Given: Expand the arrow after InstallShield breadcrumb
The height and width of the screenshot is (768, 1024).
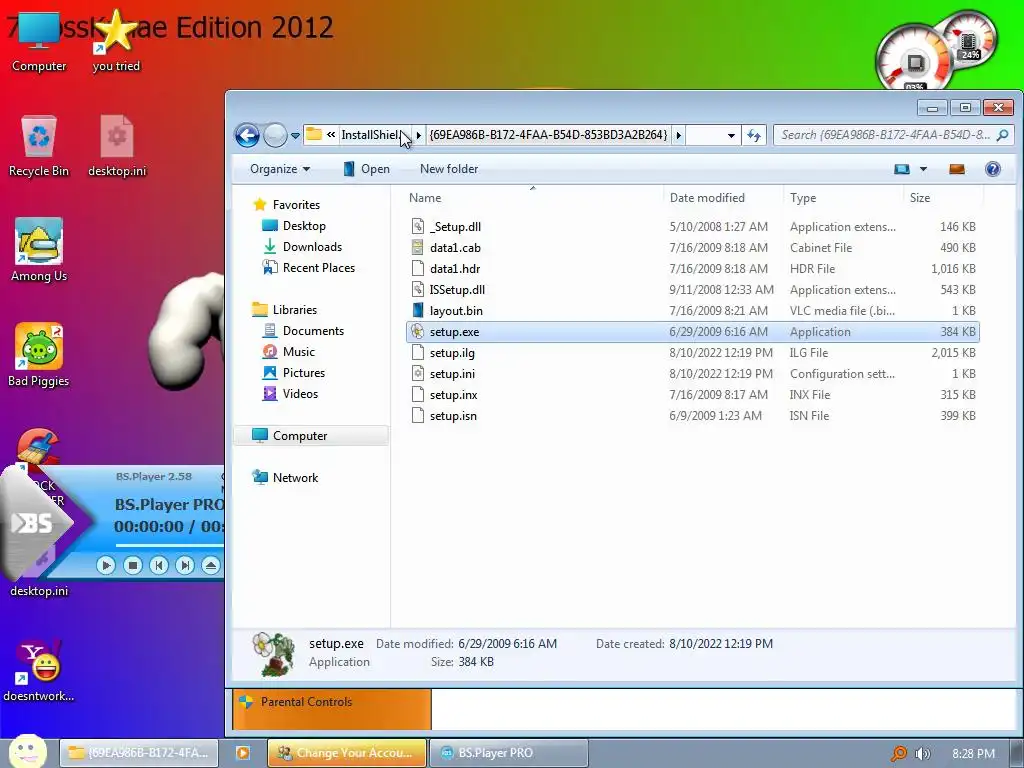Looking at the screenshot, I should click(419, 135).
